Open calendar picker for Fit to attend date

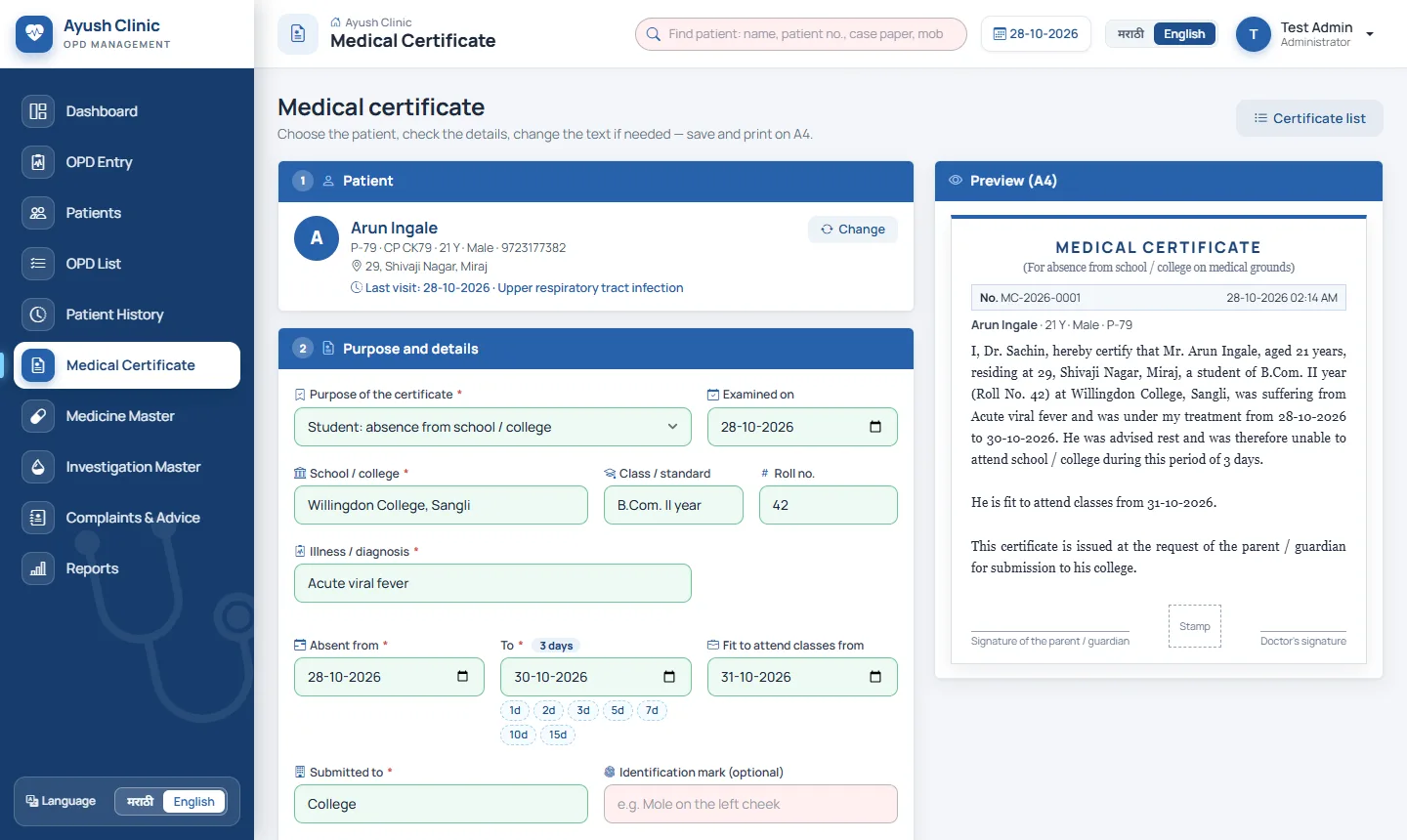click(875, 677)
